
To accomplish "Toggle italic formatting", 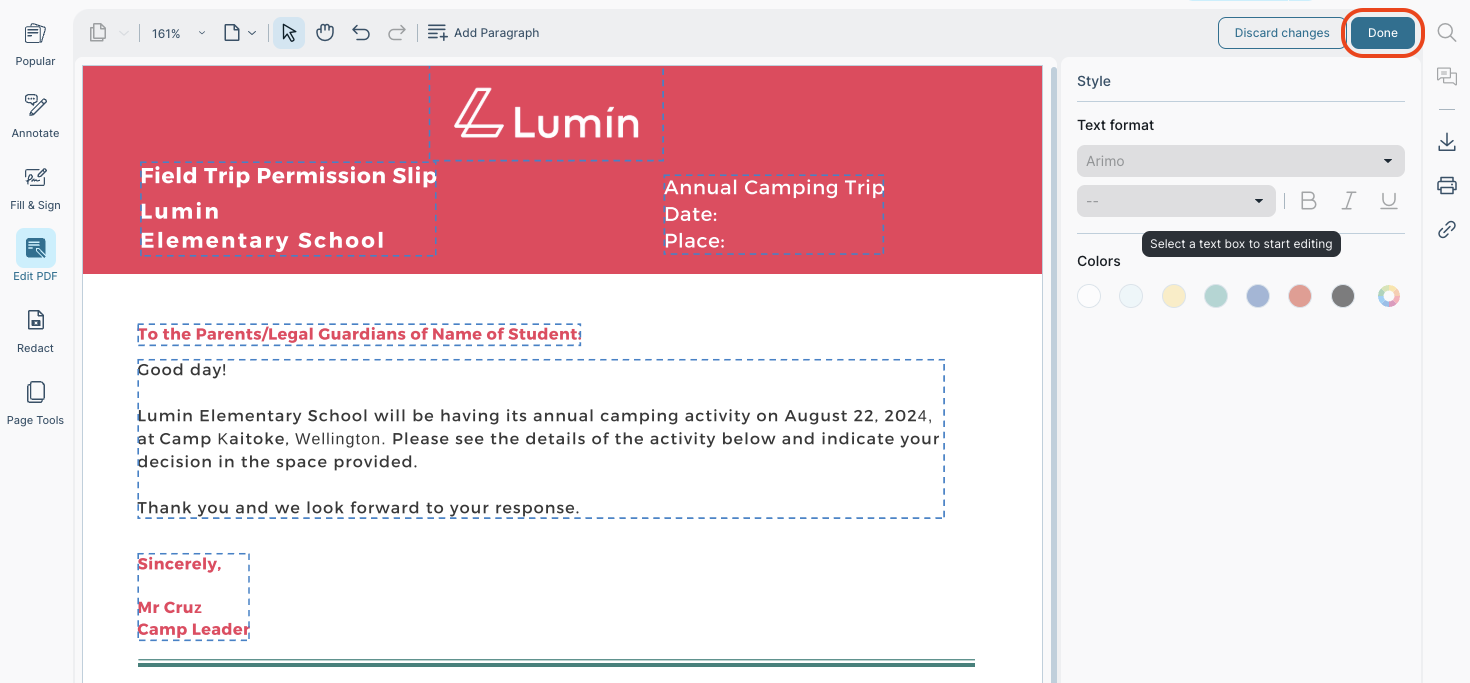I will tap(1348, 200).
